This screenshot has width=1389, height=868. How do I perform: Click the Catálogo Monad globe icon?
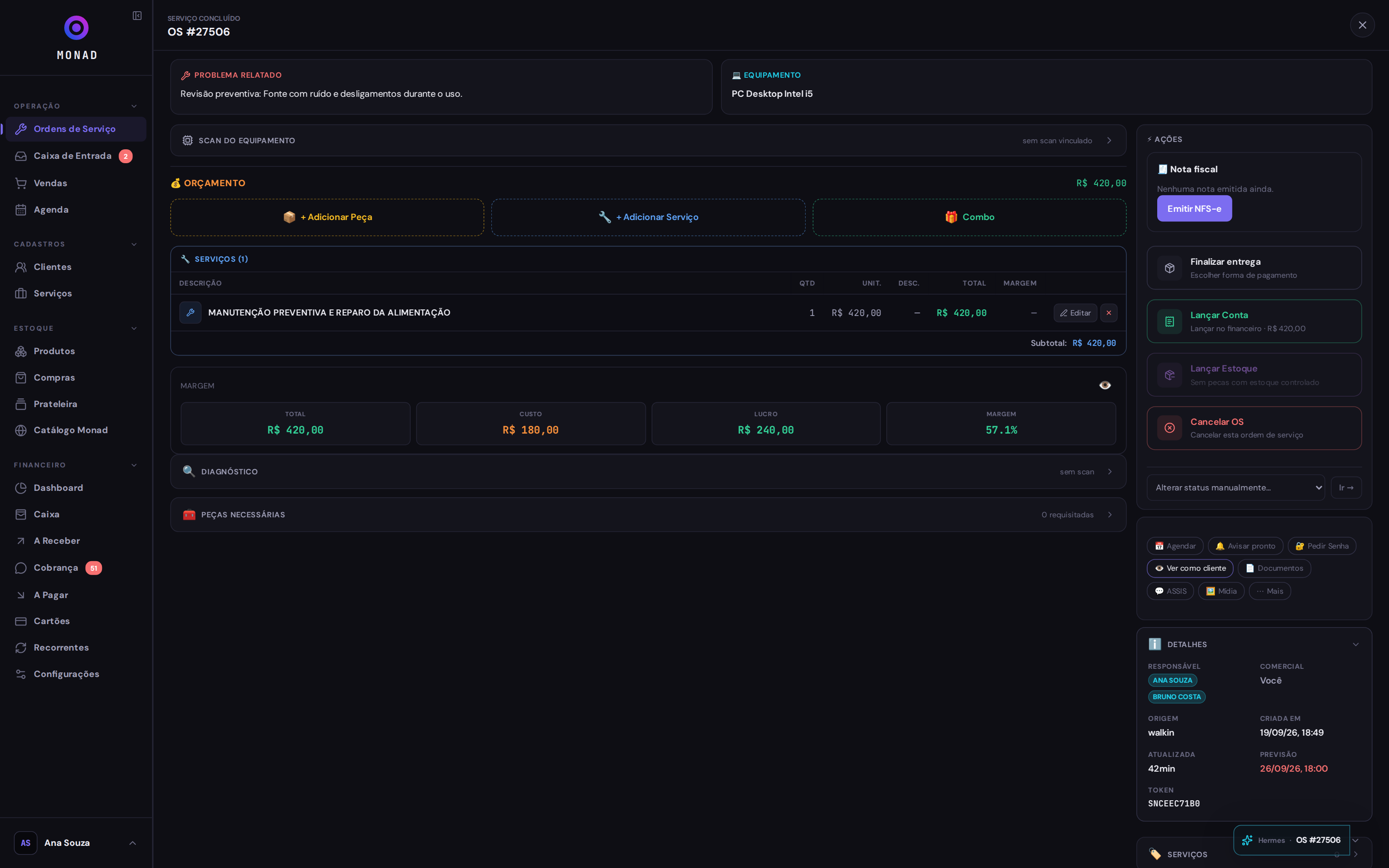21,431
